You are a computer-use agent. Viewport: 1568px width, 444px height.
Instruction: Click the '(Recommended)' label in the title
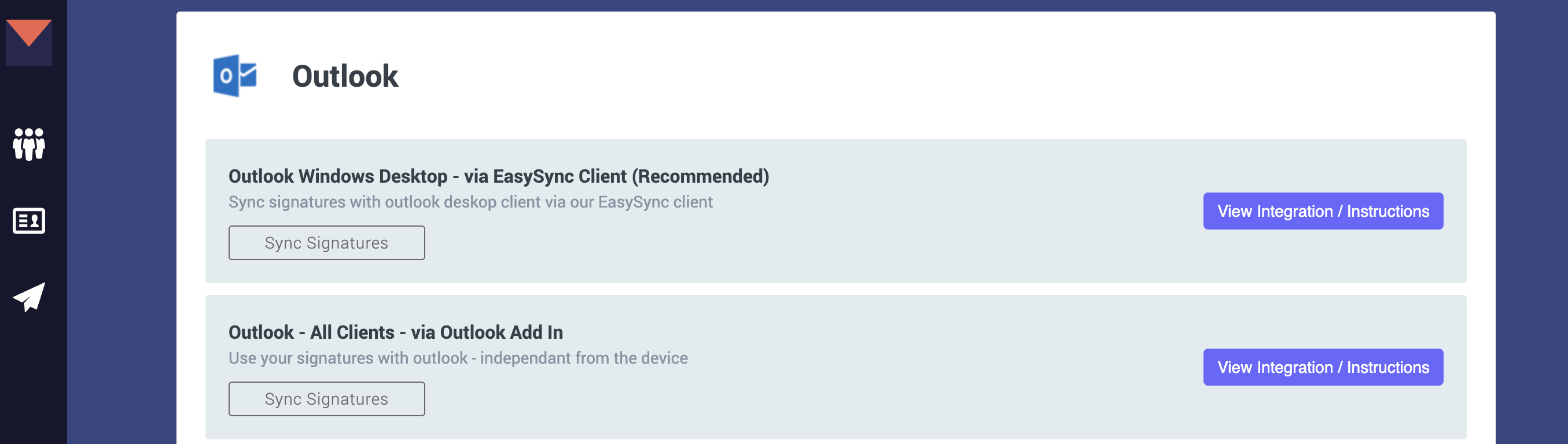(700, 176)
